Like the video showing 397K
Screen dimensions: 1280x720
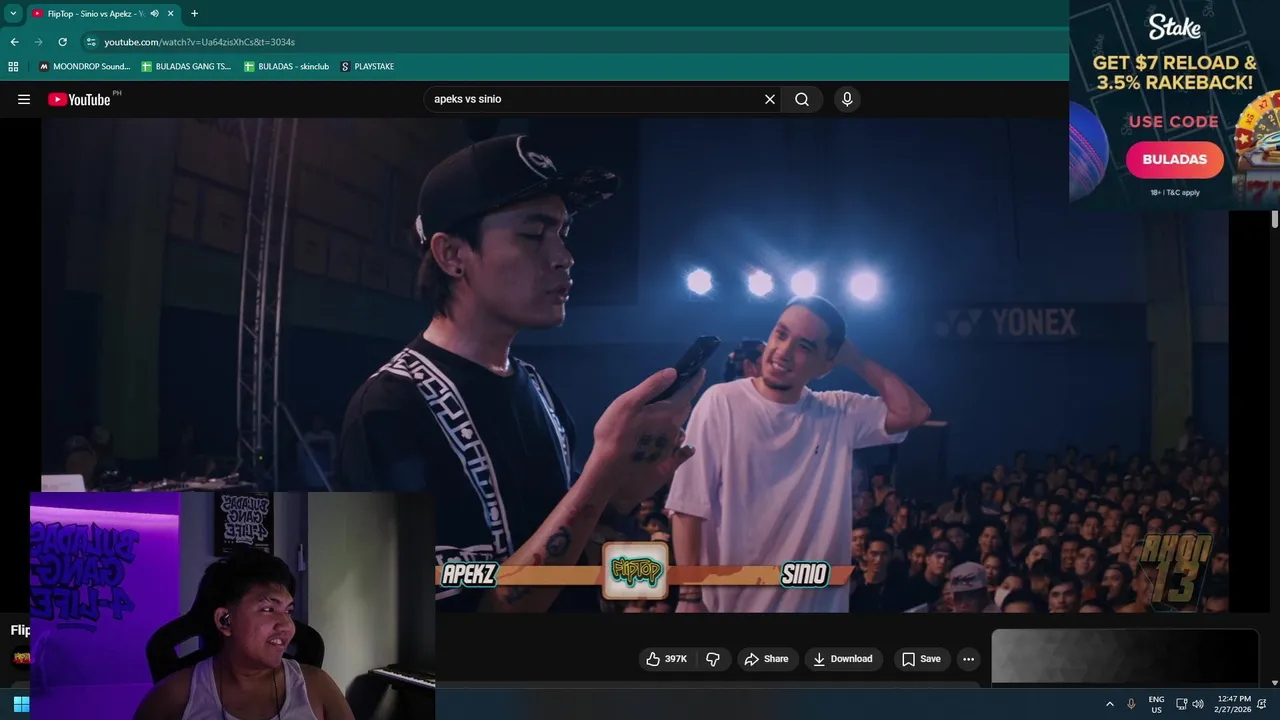click(x=666, y=659)
